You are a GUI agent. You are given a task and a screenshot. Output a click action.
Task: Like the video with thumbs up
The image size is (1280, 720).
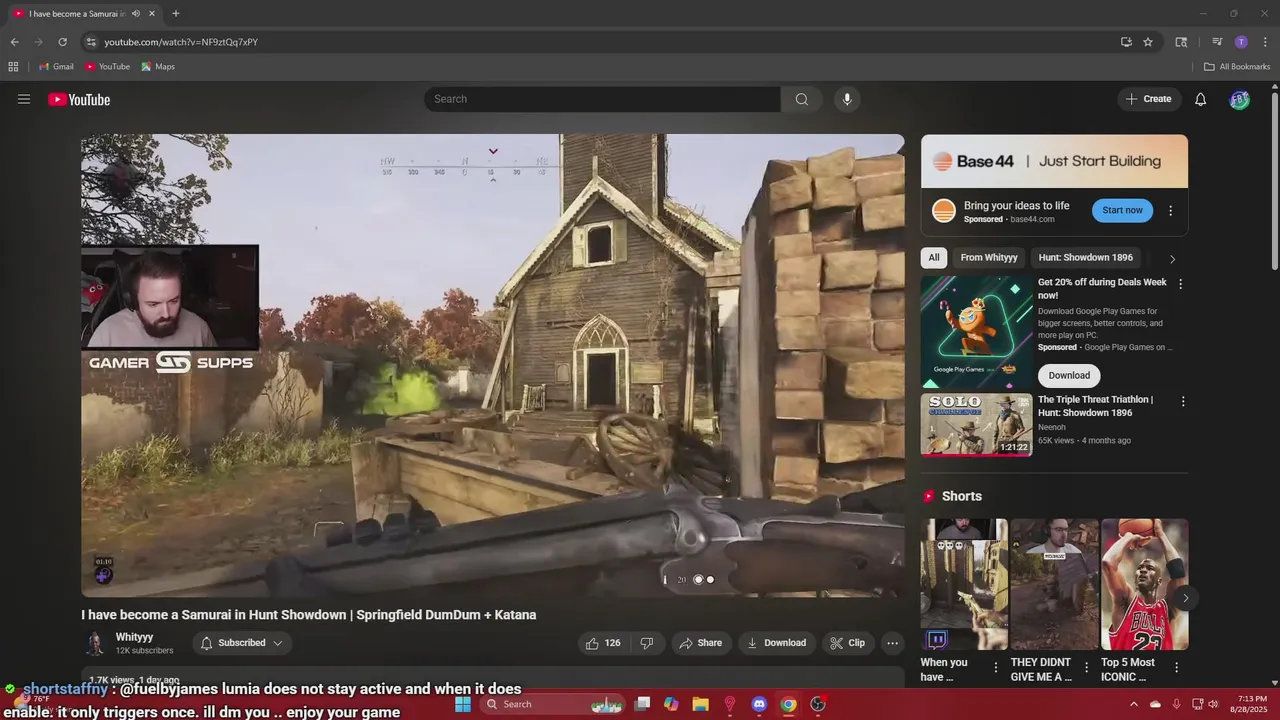(603, 643)
